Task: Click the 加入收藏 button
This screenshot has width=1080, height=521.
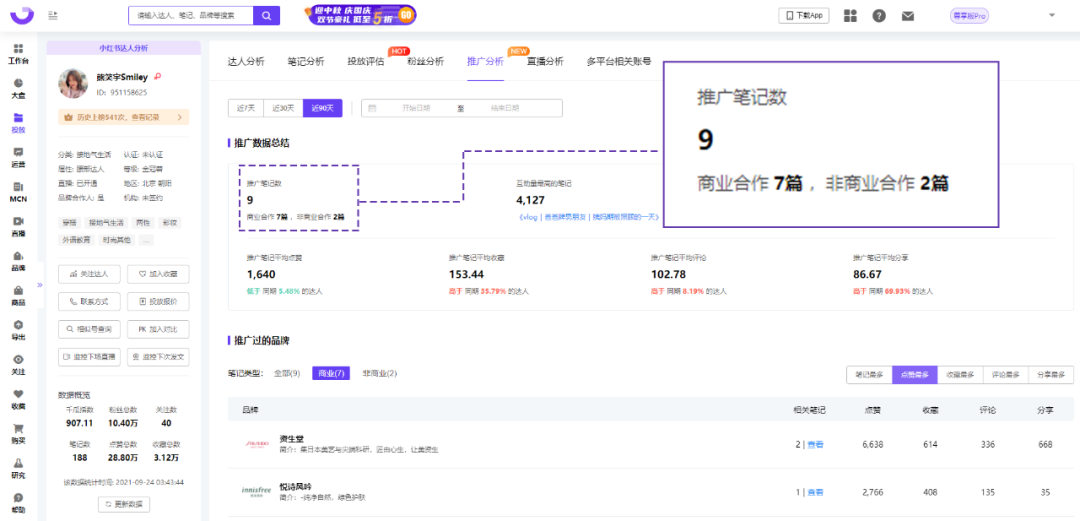Action: [x=158, y=274]
